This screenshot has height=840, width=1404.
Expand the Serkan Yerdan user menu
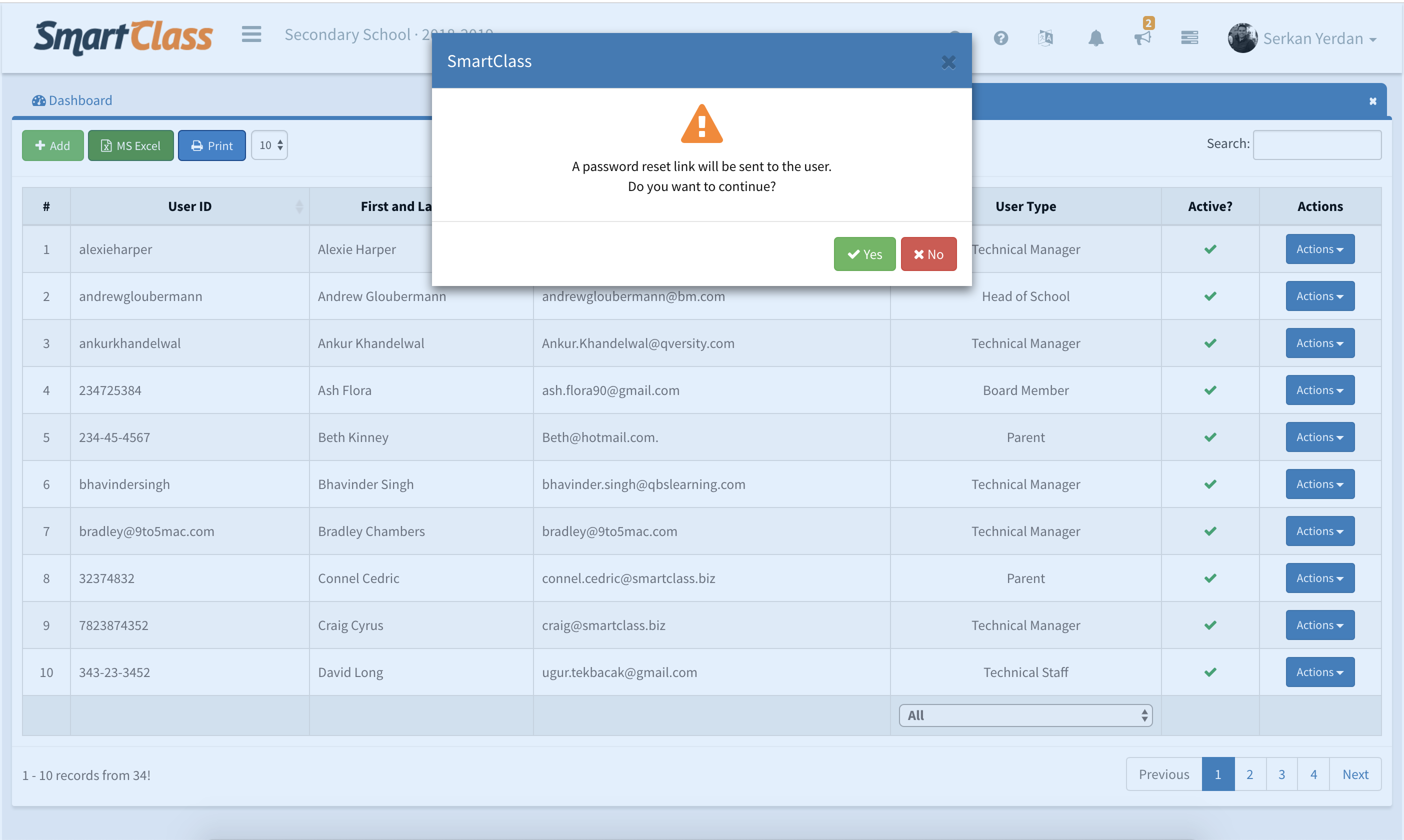pyautogui.click(x=1319, y=38)
